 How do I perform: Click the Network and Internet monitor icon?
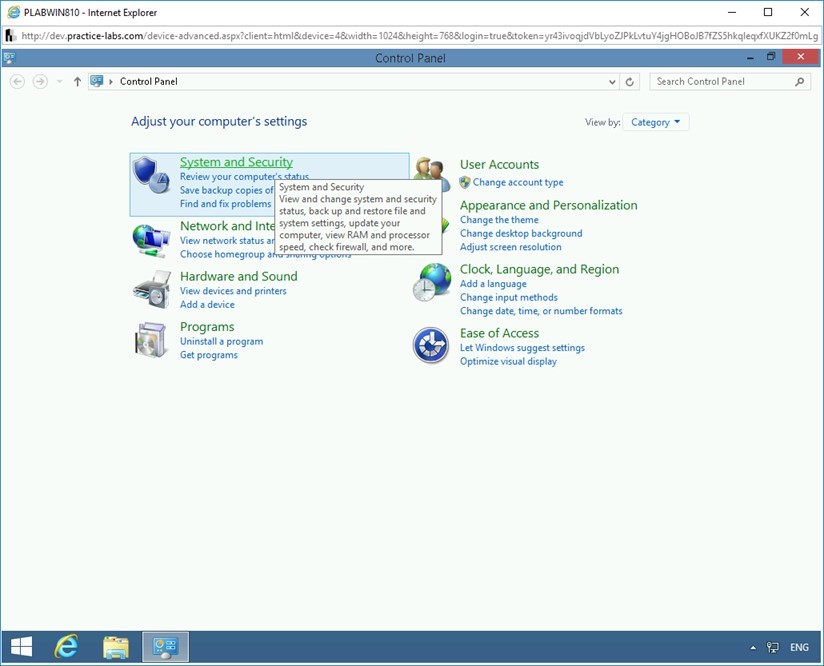pyautogui.click(x=150, y=240)
